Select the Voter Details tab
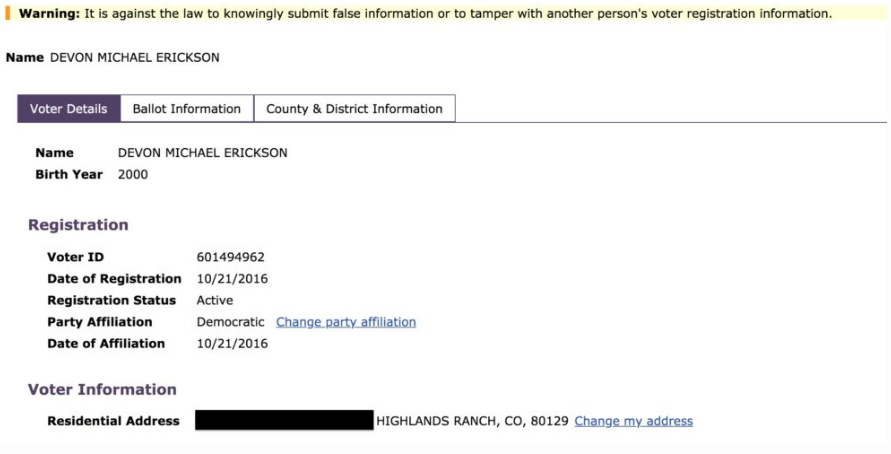 tap(68, 109)
